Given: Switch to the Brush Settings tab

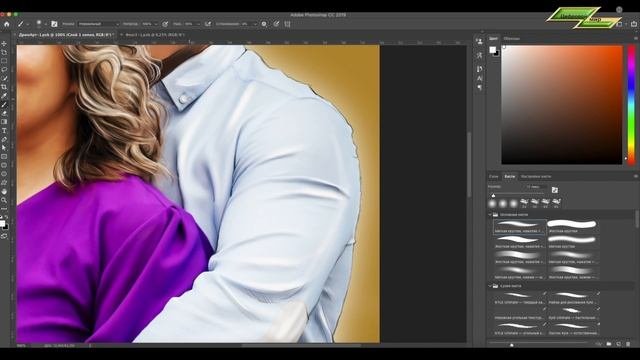Looking at the screenshot, I should coord(536,176).
